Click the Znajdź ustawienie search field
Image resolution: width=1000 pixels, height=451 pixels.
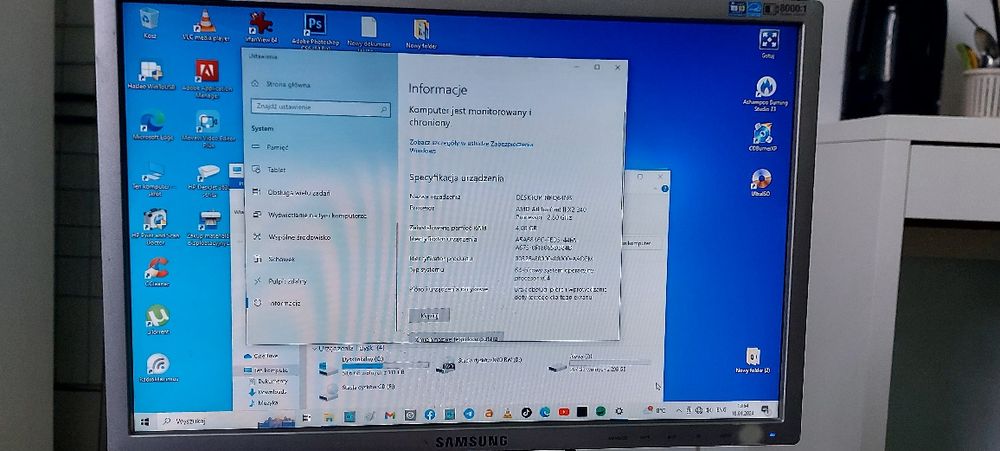click(320, 108)
